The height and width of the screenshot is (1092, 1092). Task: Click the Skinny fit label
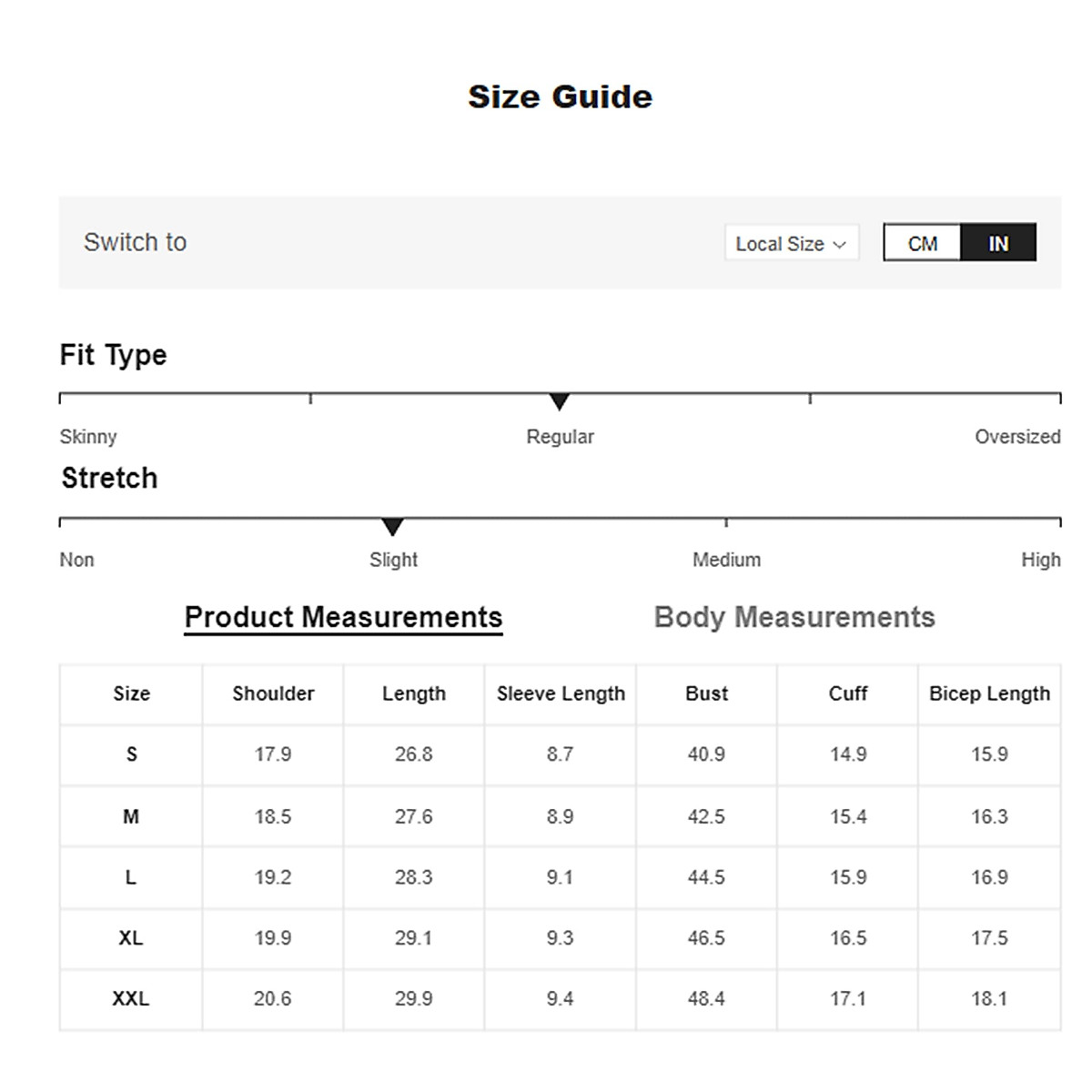pos(88,437)
